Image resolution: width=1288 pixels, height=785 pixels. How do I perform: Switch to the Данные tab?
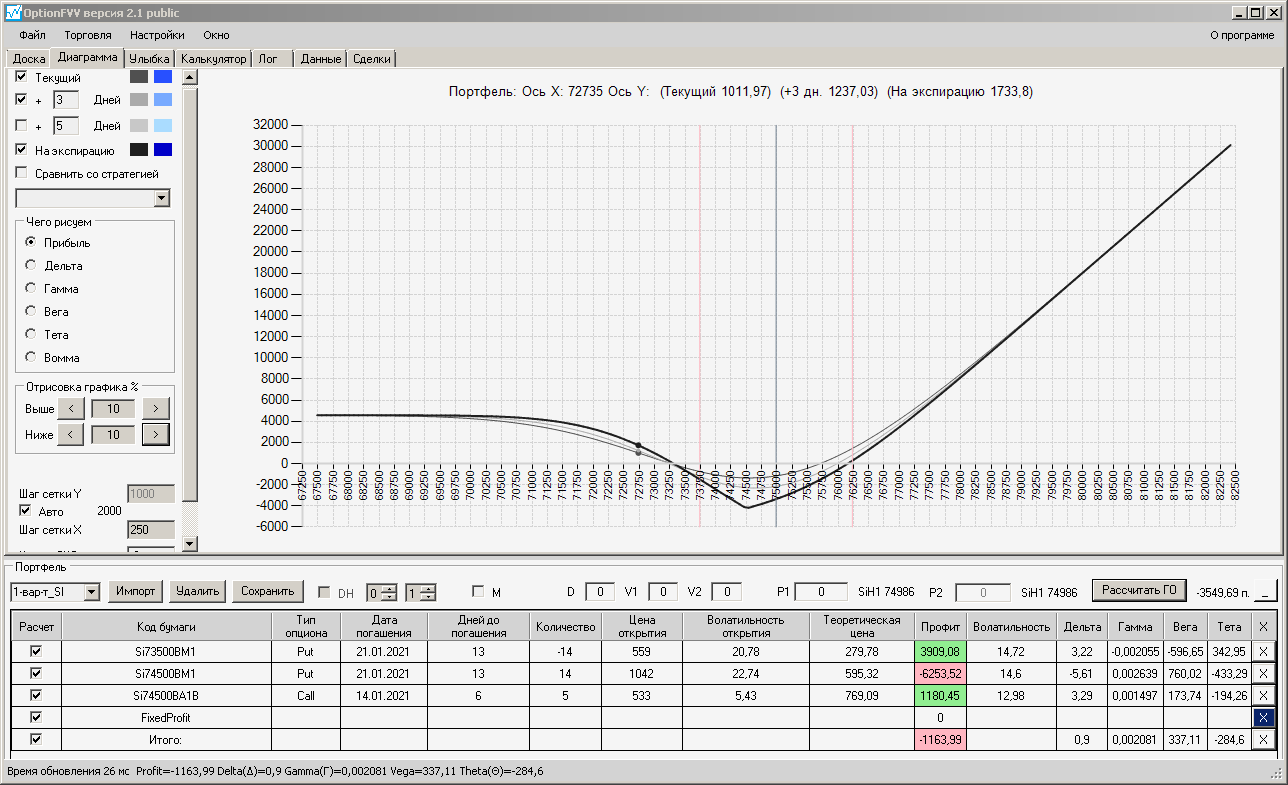pos(321,59)
